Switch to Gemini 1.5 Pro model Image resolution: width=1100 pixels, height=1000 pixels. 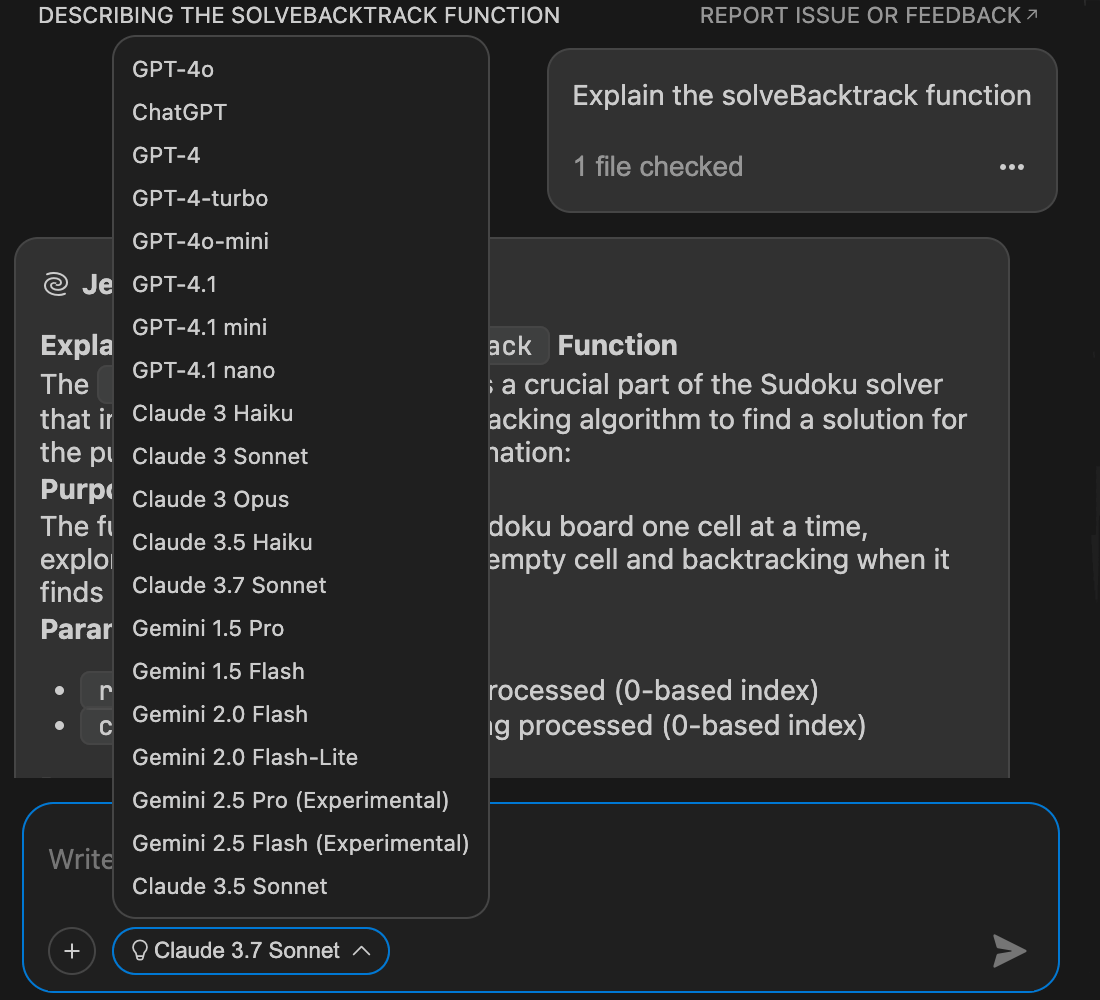[208, 628]
